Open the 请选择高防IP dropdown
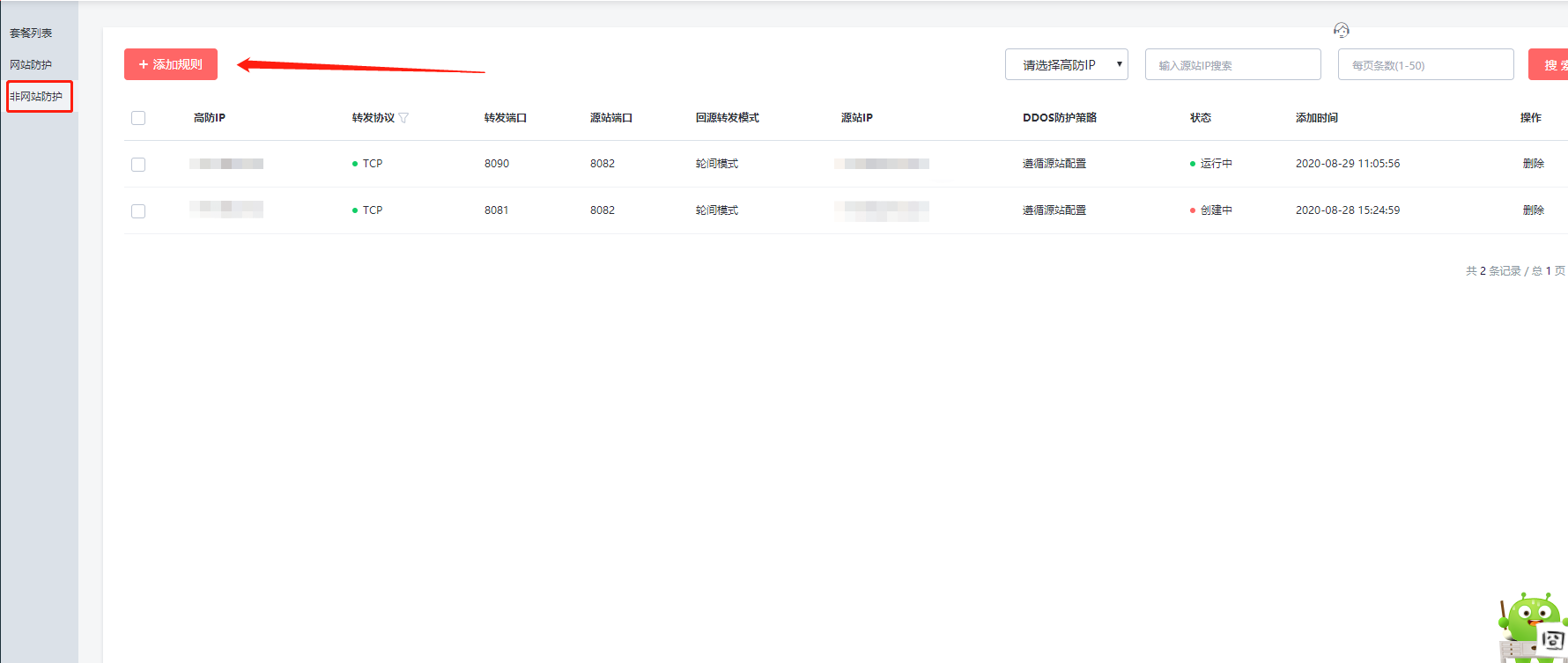This screenshot has width=1568, height=663. pyautogui.click(x=1066, y=64)
